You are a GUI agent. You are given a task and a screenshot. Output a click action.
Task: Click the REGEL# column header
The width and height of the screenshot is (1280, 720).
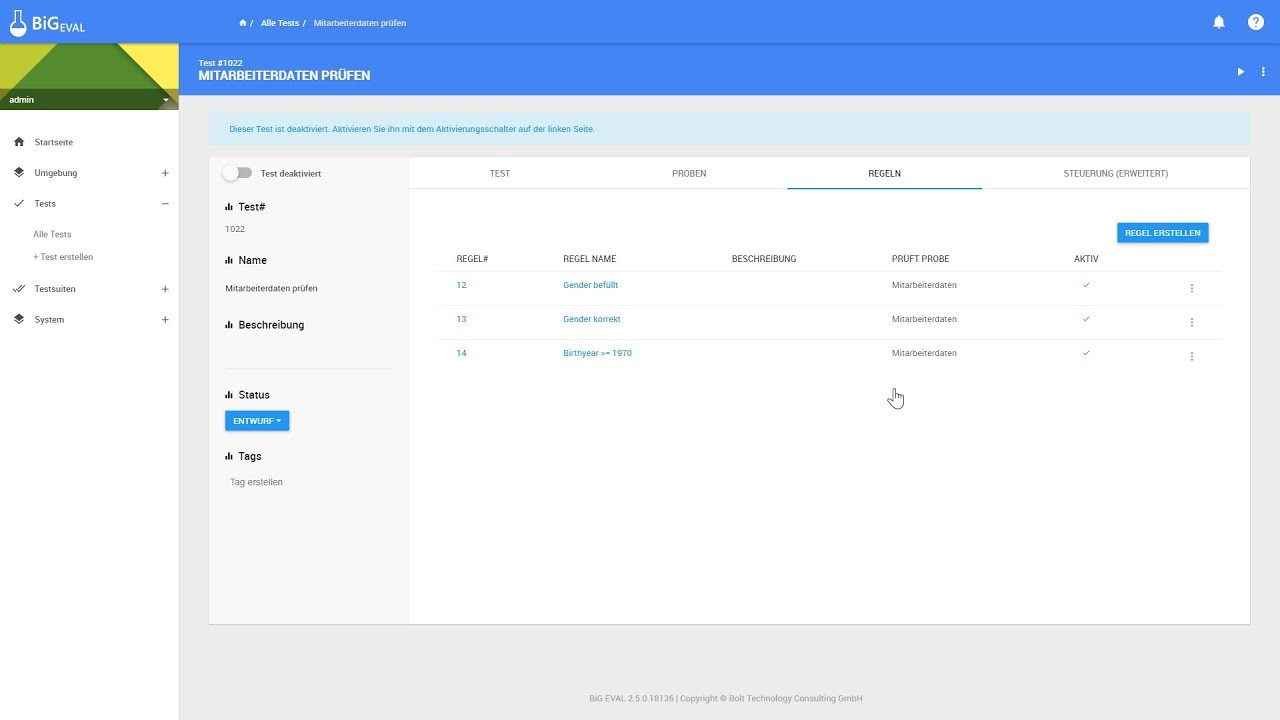click(x=472, y=259)
